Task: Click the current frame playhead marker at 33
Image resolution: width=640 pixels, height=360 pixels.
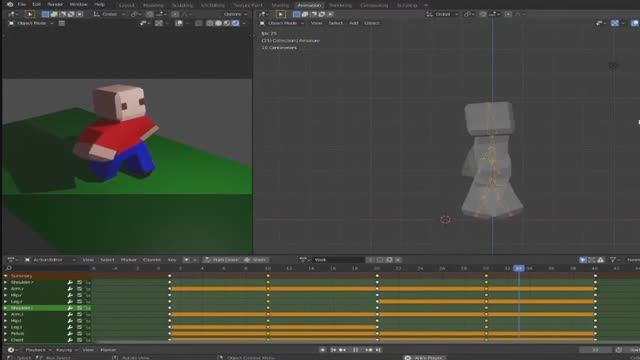Action: point(519,268)
